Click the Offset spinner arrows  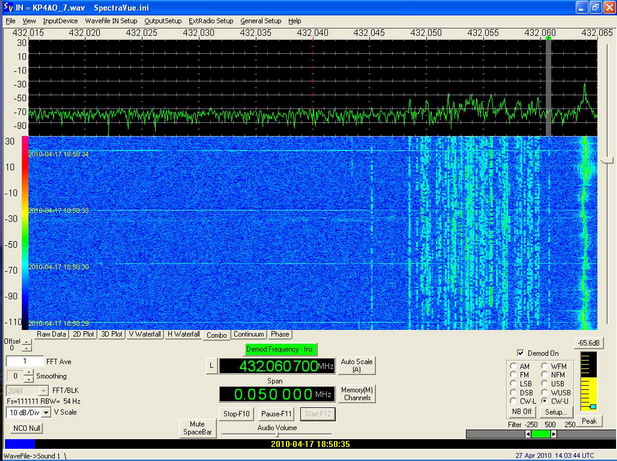26,346
